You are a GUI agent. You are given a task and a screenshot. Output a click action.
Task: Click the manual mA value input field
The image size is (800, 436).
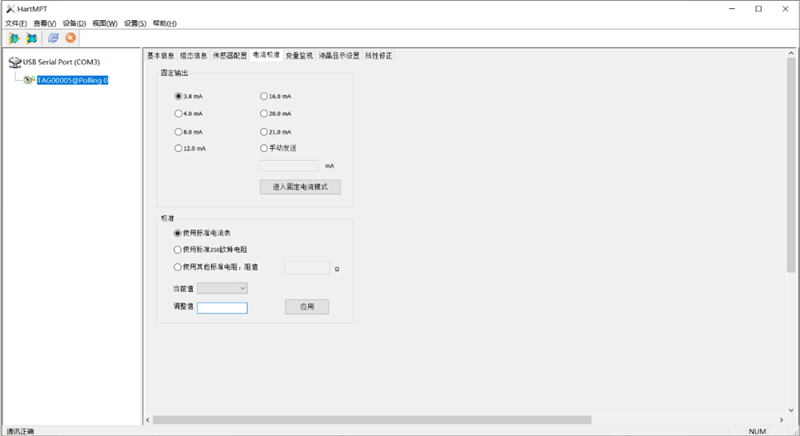(x=289, y=166)
